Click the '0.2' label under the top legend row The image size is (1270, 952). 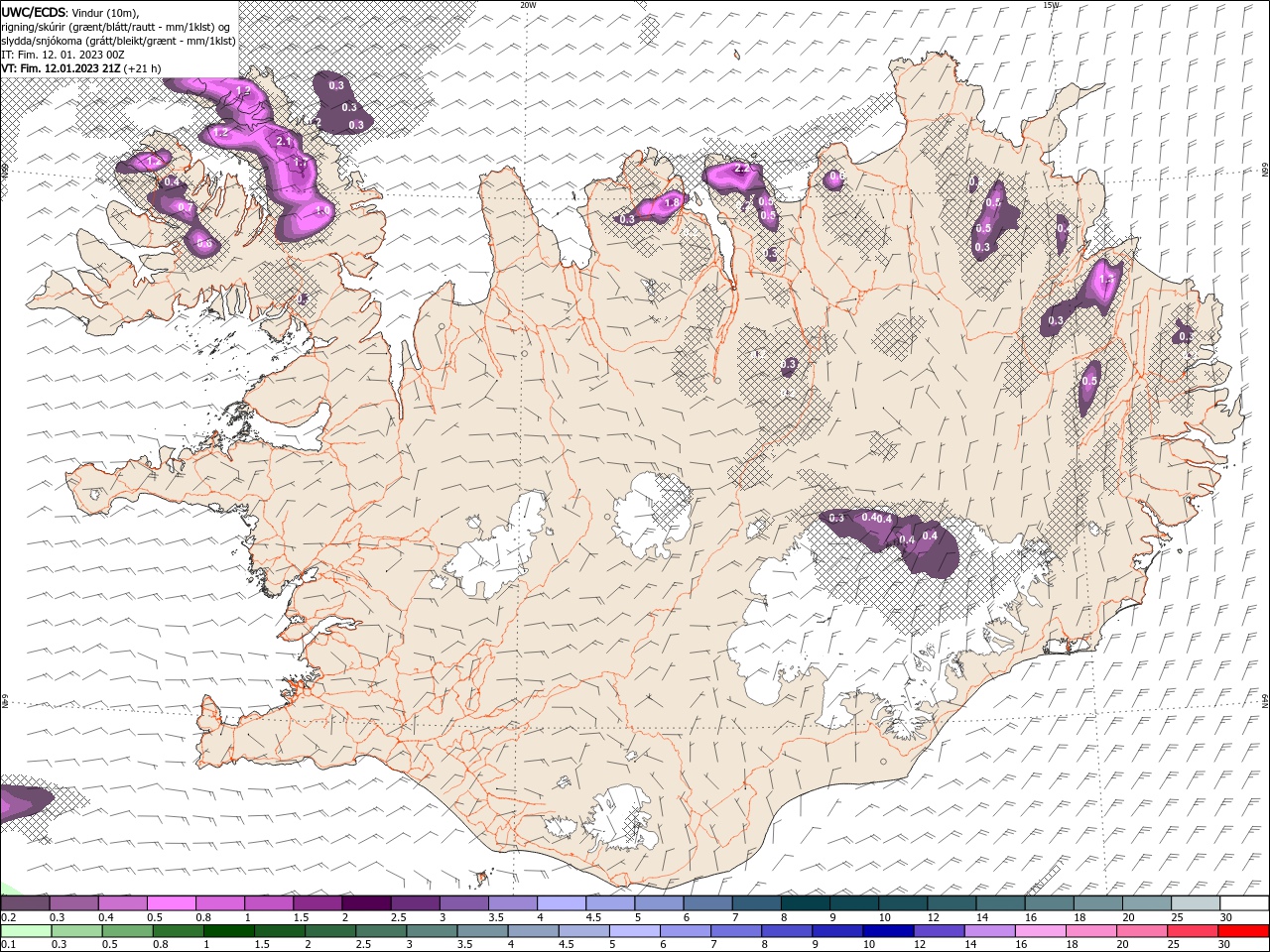[x=8, y=917]
